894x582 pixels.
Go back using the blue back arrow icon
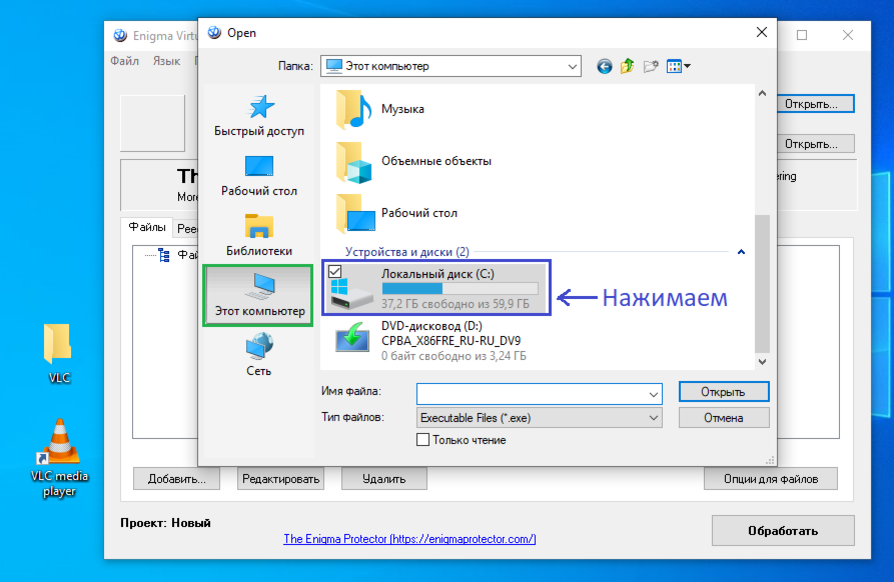[x=604, y=67]
